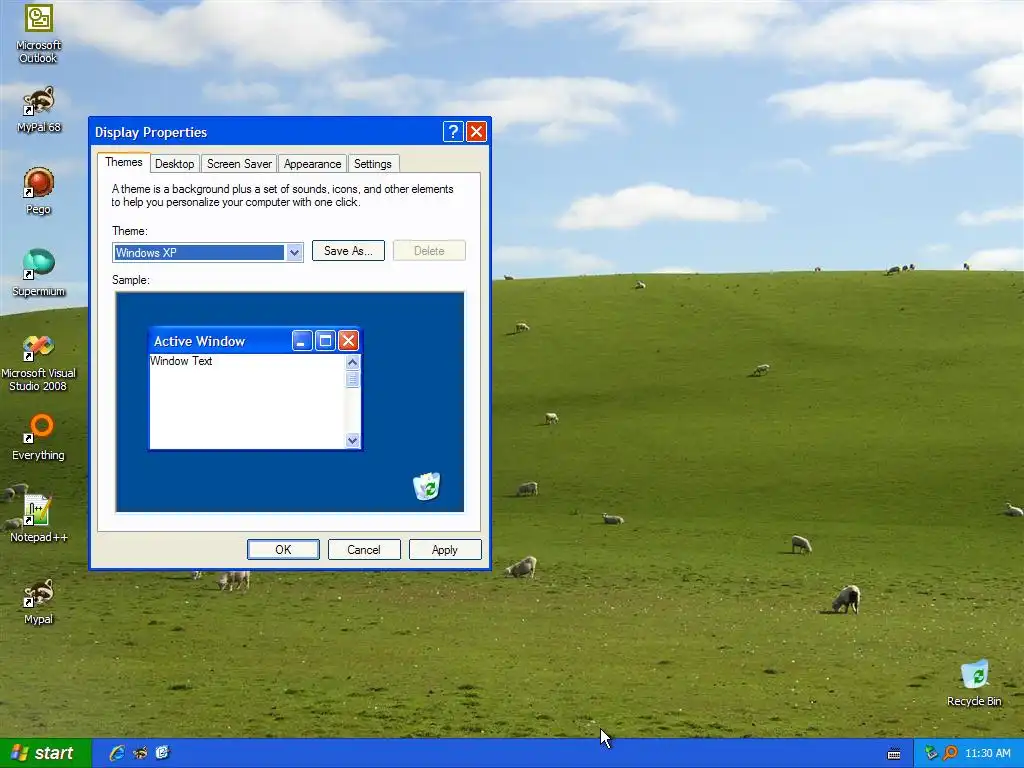Click the third Quick Launch icon
This screenshot has width=1024, height=768.
click(x=162, y=753)
